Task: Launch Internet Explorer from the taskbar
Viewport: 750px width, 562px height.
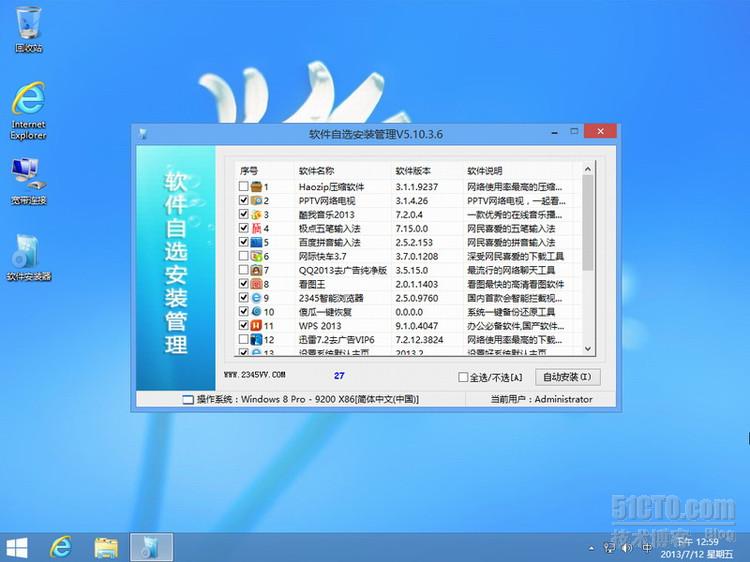Action: (x=61, y=547)
